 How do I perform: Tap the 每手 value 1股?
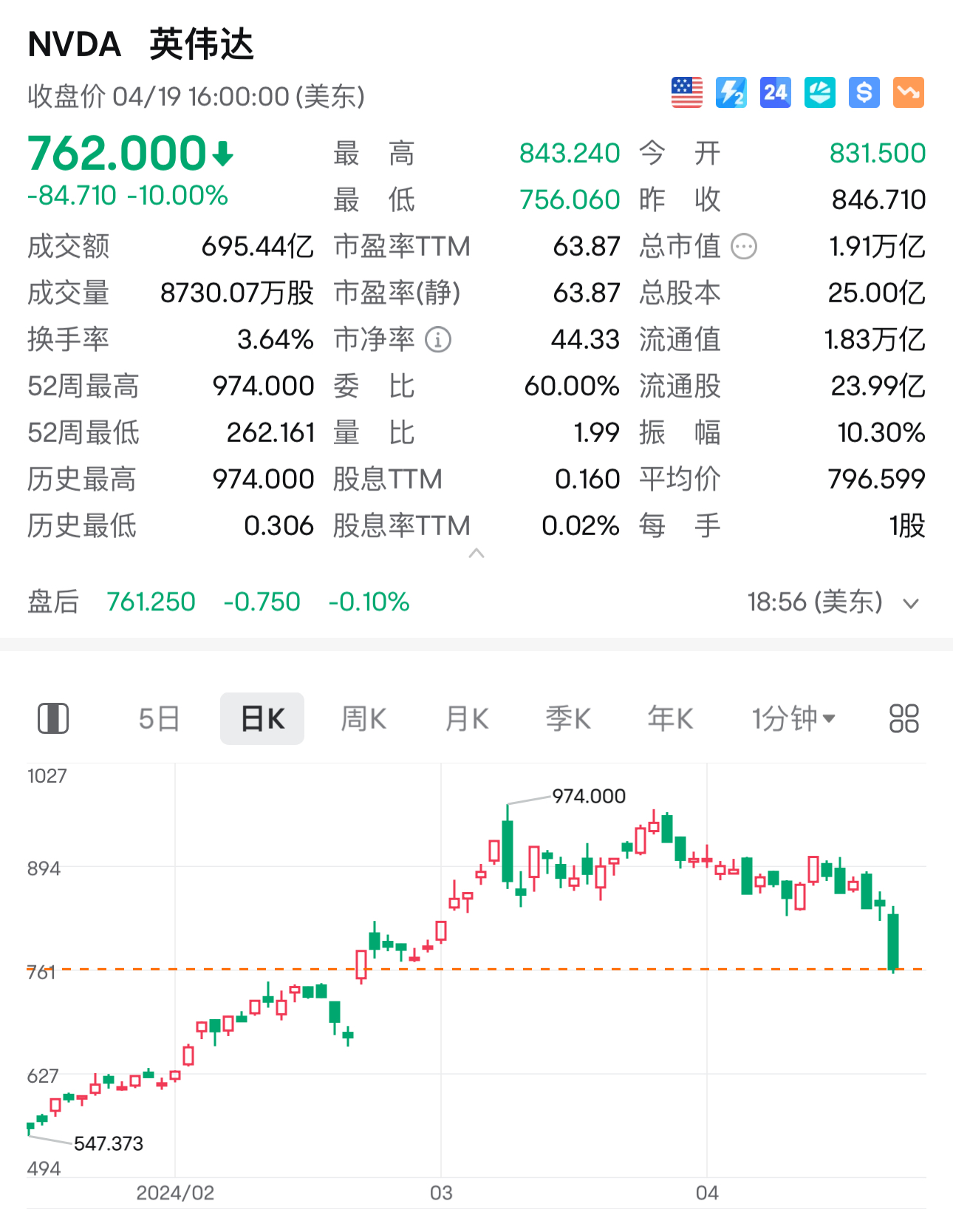click(x=908, y=526)
